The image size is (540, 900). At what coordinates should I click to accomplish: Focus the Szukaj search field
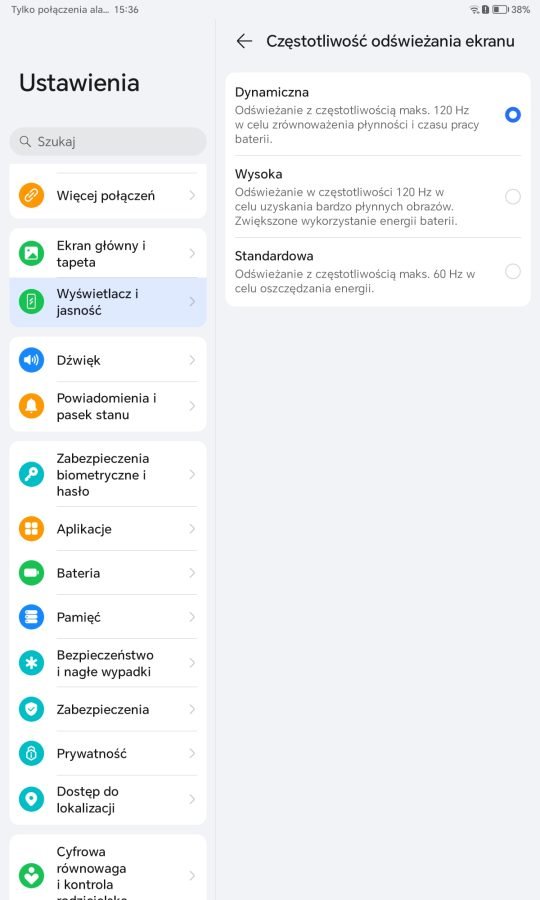[x=108, y=141]
